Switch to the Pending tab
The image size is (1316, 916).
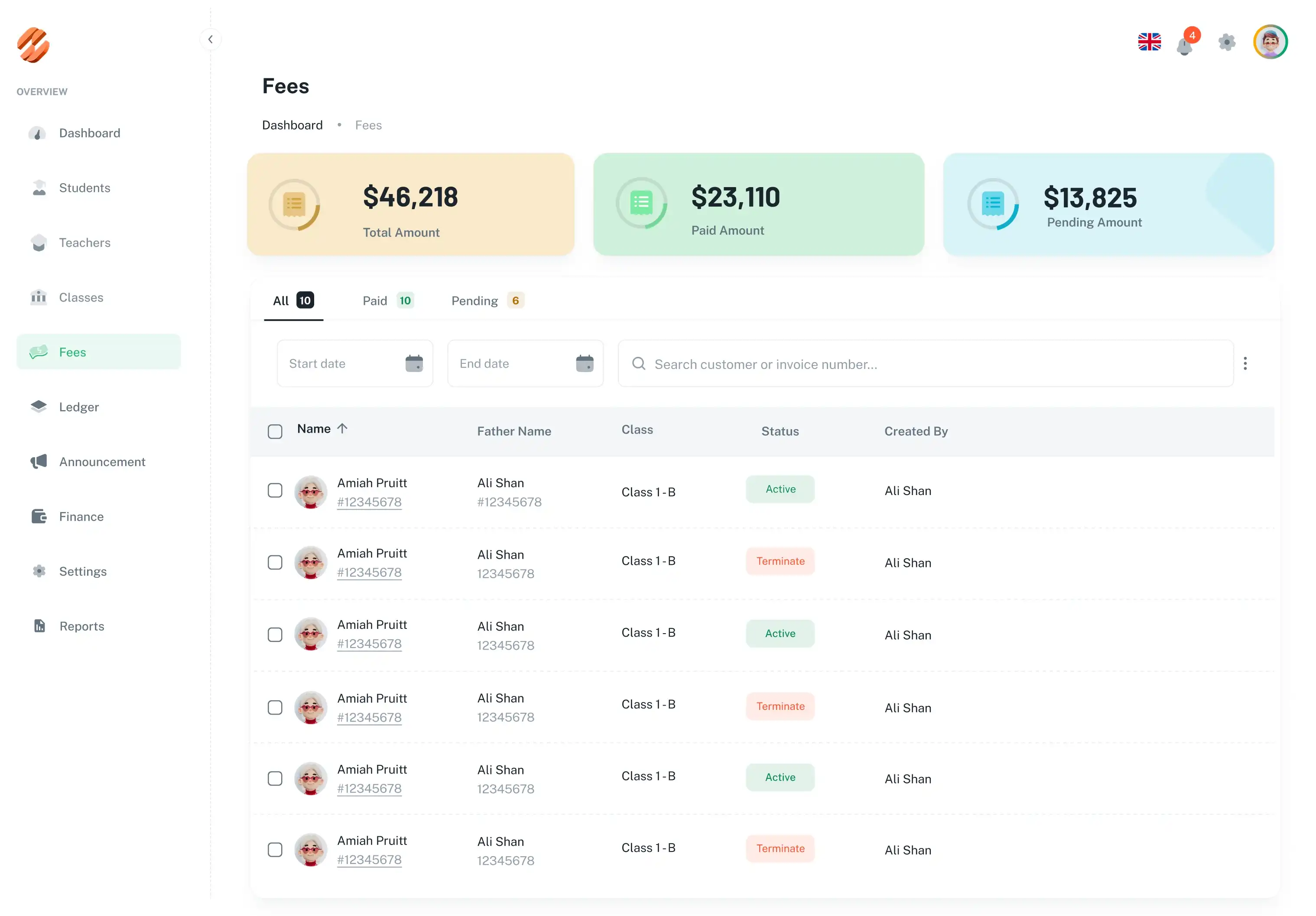(x=487, y=301)
